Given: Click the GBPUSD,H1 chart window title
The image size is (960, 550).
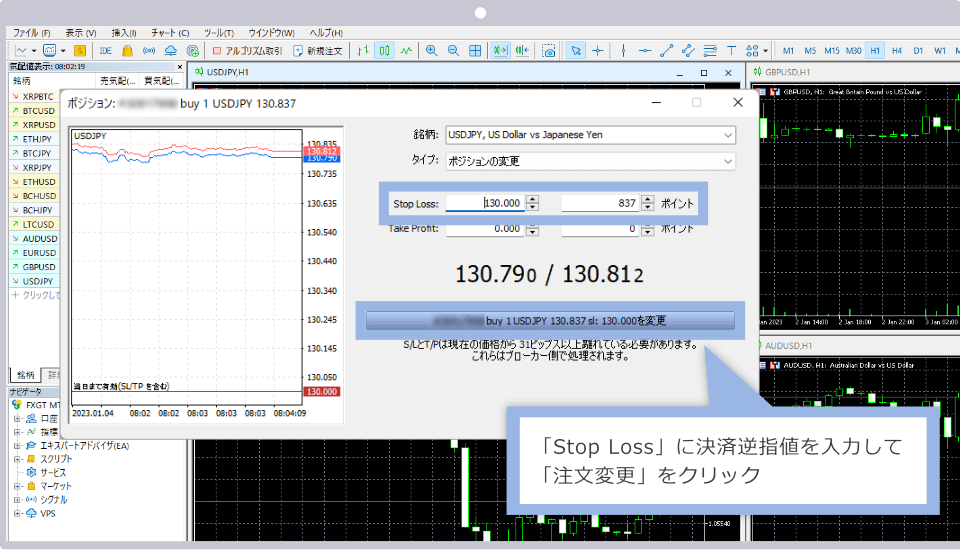Looking at the screenshot, I should point(787,72).
